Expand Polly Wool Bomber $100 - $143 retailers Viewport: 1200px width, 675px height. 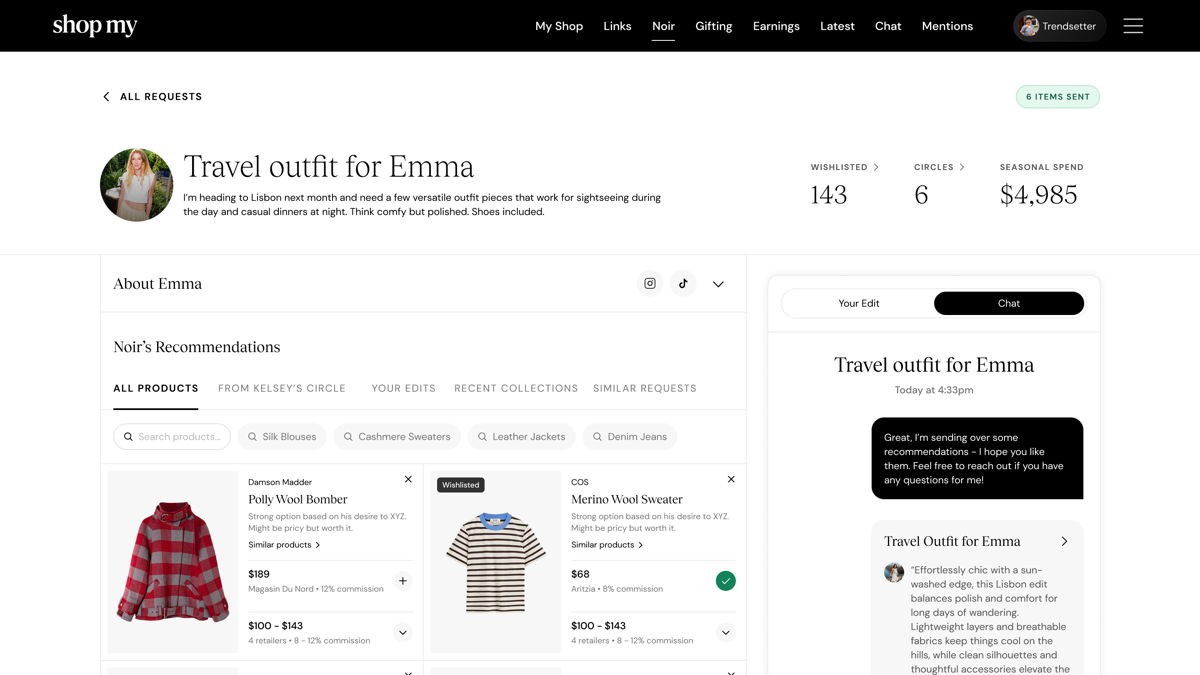(x=402, y=632)
